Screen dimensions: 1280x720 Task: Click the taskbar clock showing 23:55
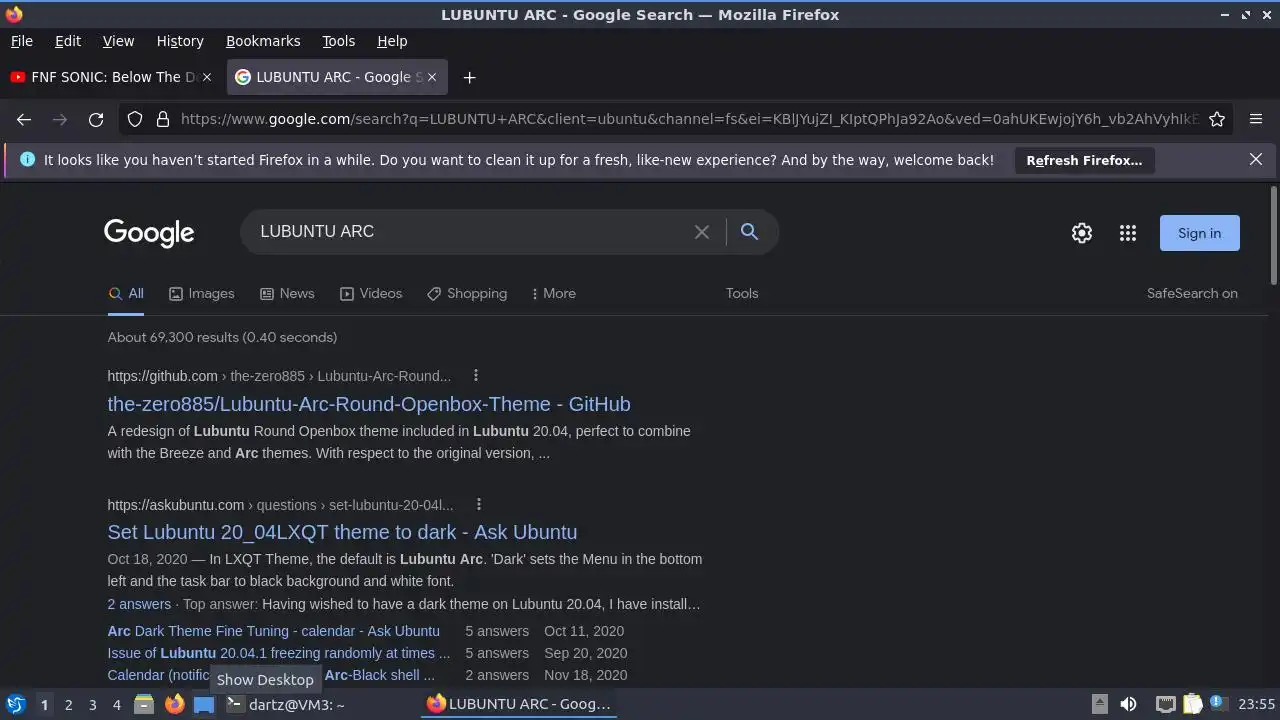point(1256,704)
